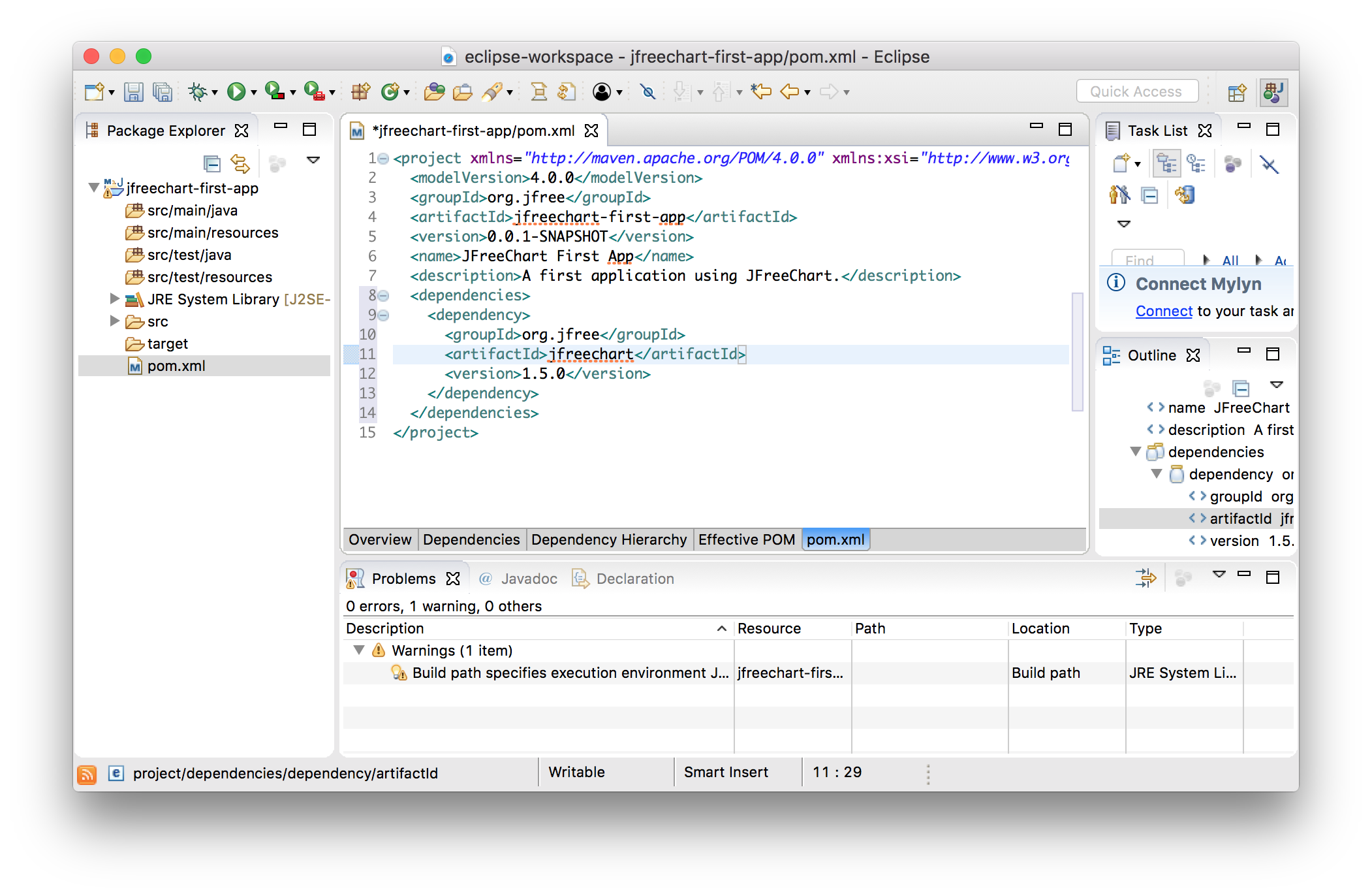Click the Open Type icon
This screenshot has height=896, width=1372.
[434, 92]
